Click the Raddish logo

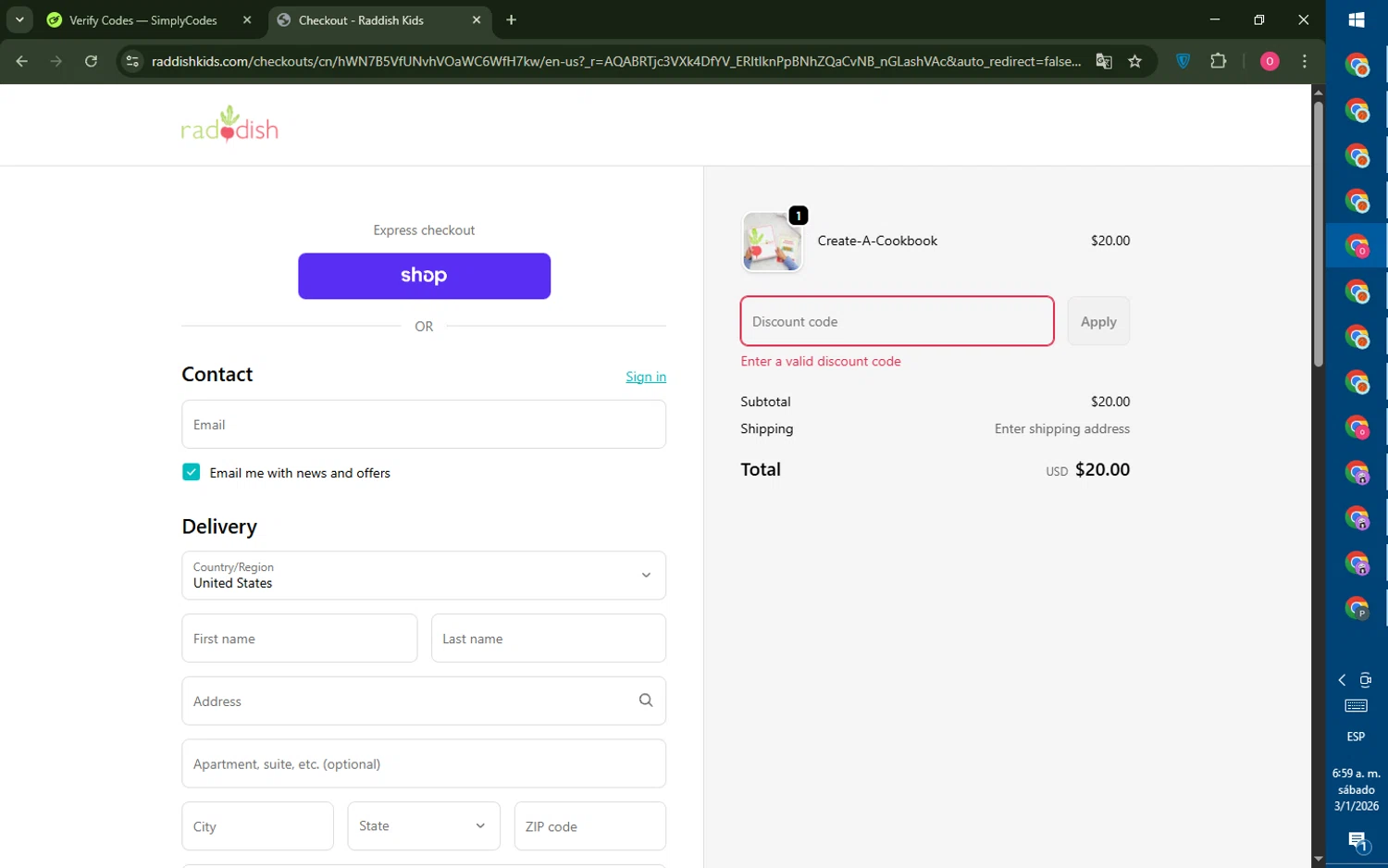pos(229,124)
